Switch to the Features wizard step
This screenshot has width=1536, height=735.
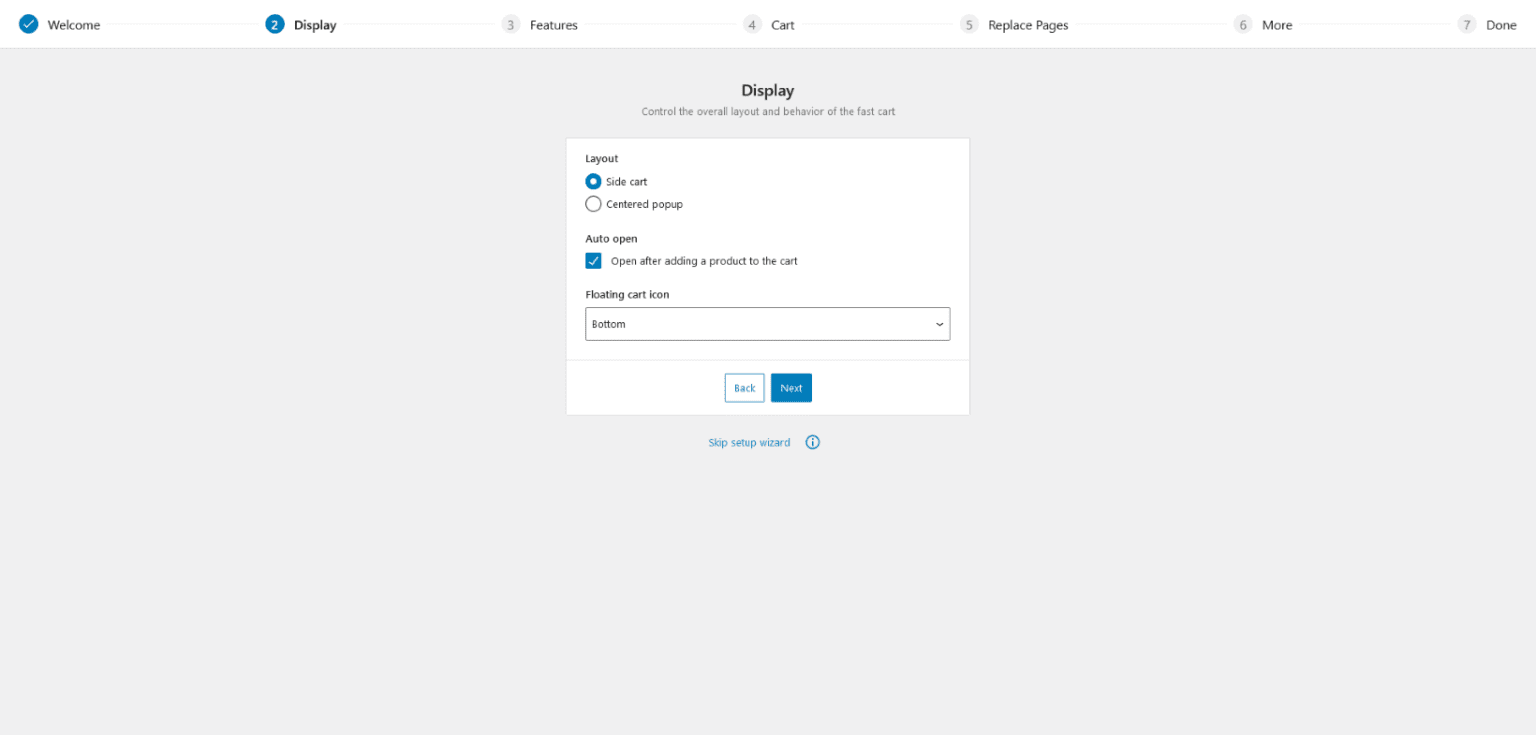tap(553, 23)
